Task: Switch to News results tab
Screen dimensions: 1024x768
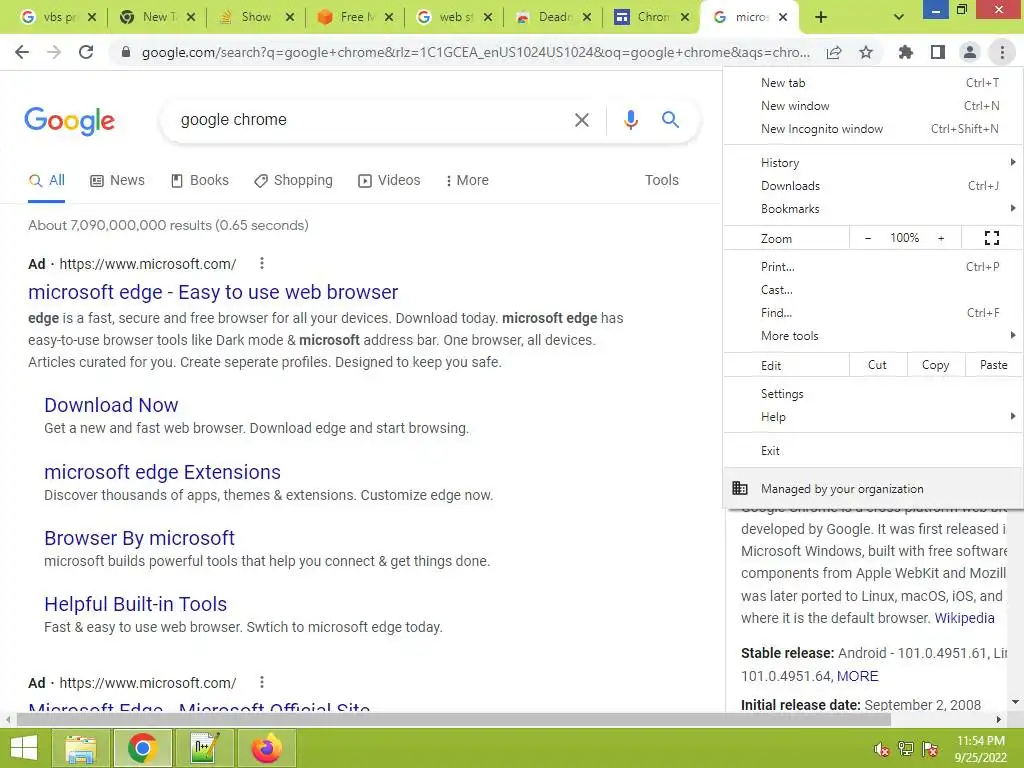Action: point(118,180)
